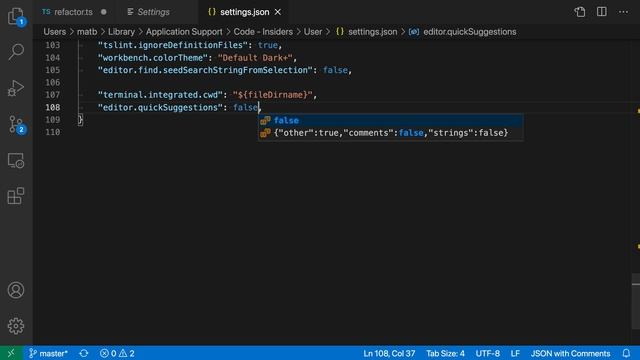The height and width of the screenshot is (360, 640).
Task: Click 'Application Support' breadcrumb segment
Action: [x=184, y=32]
